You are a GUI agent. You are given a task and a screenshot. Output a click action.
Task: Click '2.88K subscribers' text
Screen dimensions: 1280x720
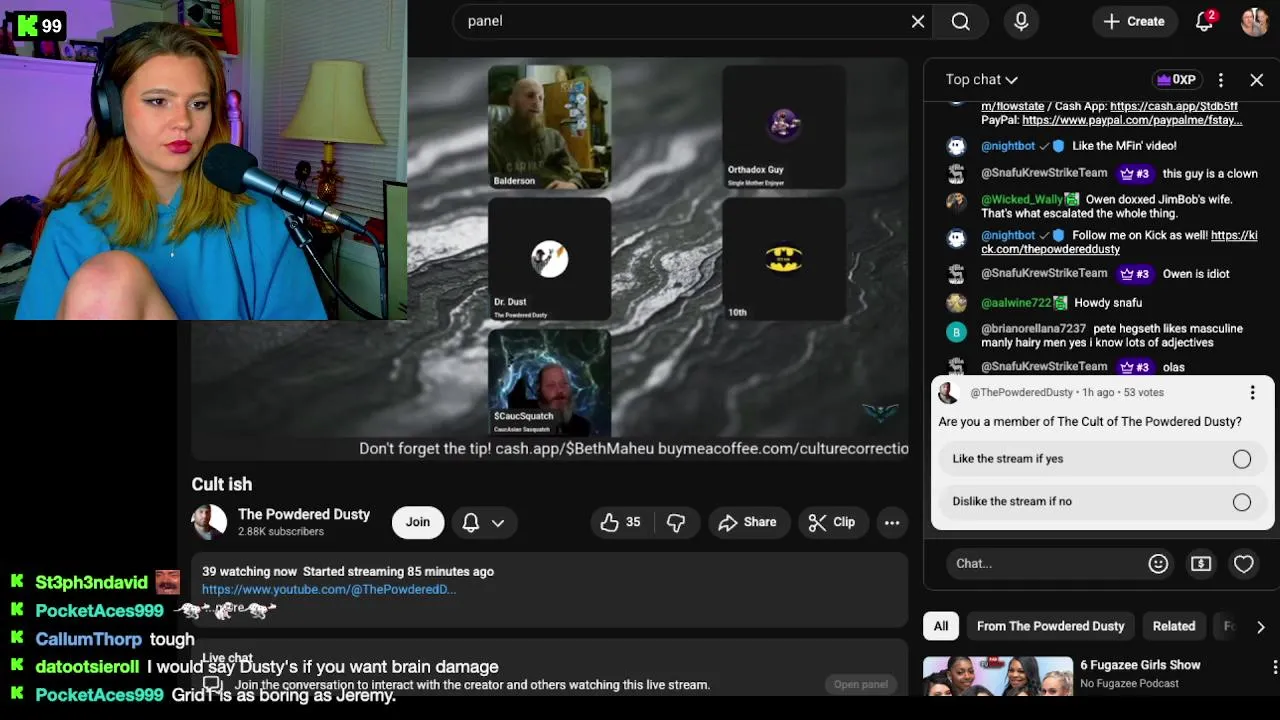tap(281, 532)
